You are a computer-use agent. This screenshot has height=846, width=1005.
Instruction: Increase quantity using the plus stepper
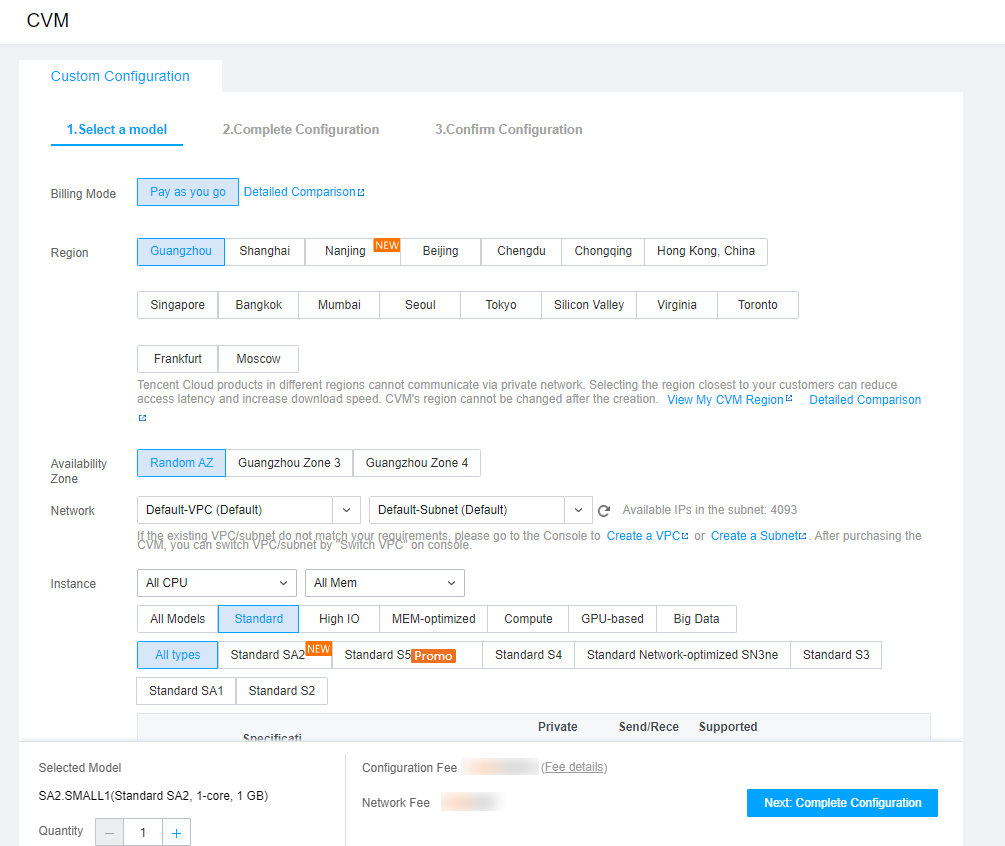[x=176, y=832]
